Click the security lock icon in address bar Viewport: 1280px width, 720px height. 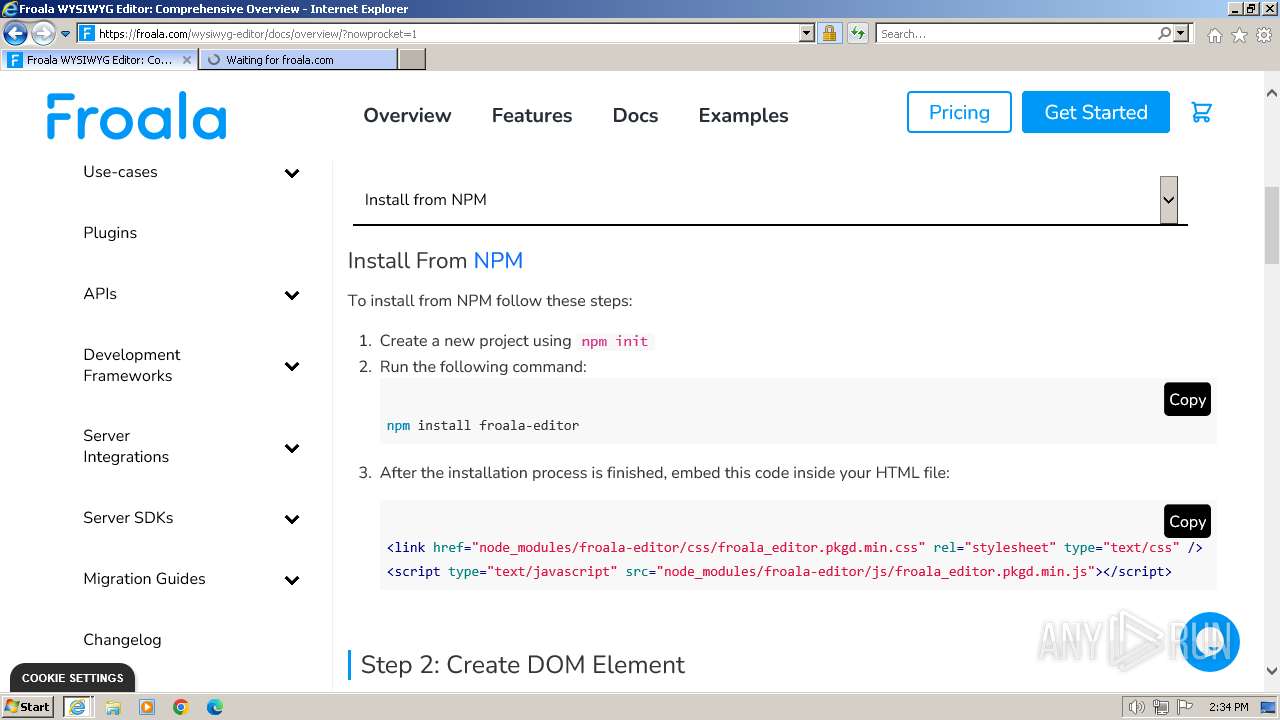(829, 33)
